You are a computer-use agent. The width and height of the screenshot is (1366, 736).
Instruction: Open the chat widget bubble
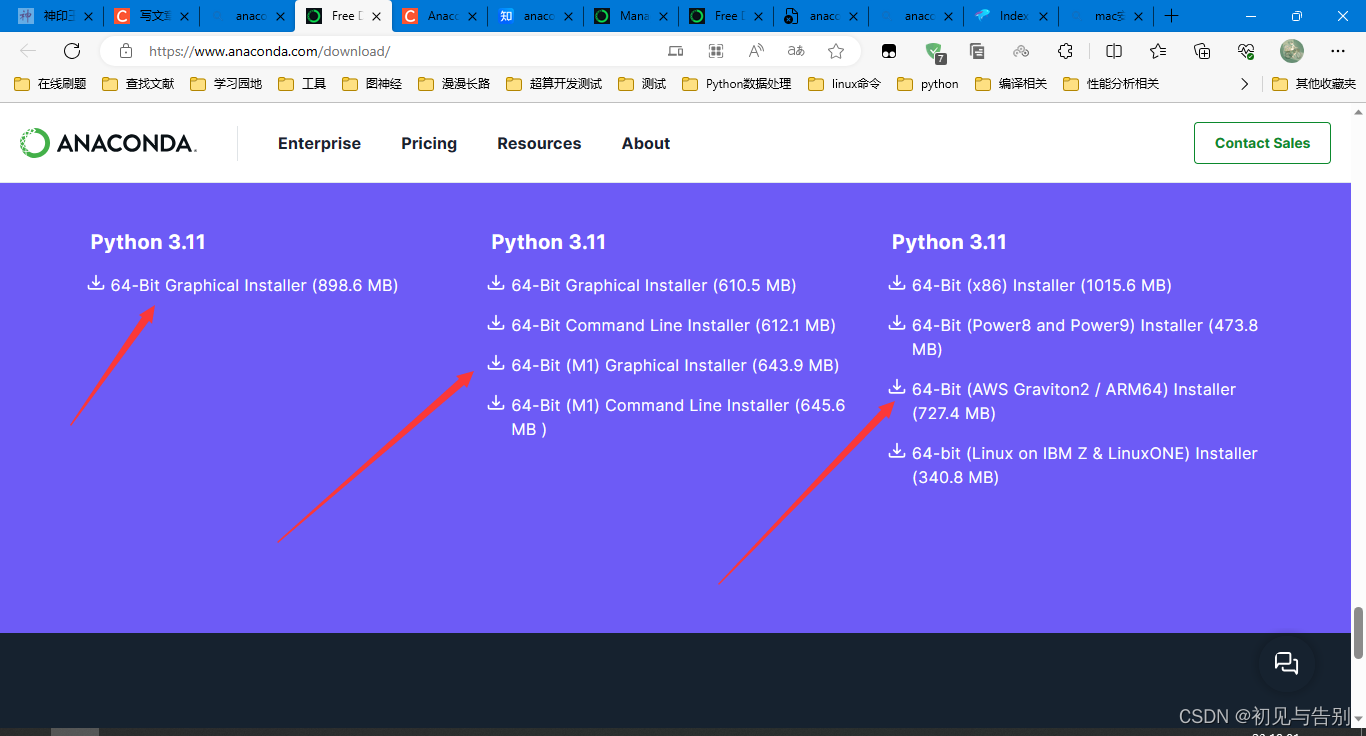pyautogui.click(x=1286, y=662)
